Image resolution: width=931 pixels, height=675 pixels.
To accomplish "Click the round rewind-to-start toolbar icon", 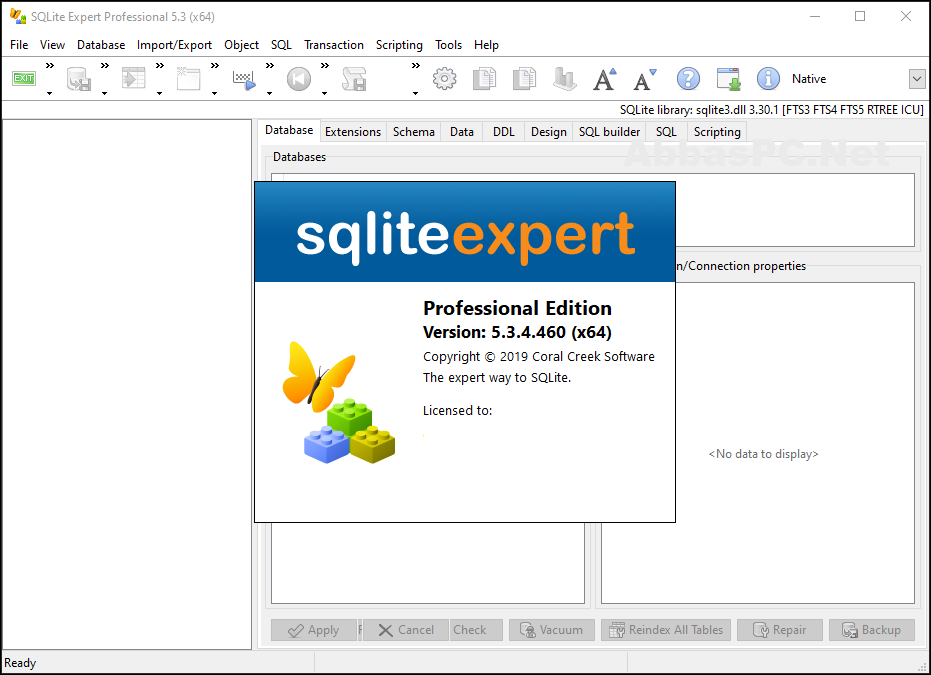I will pos(299,79).
